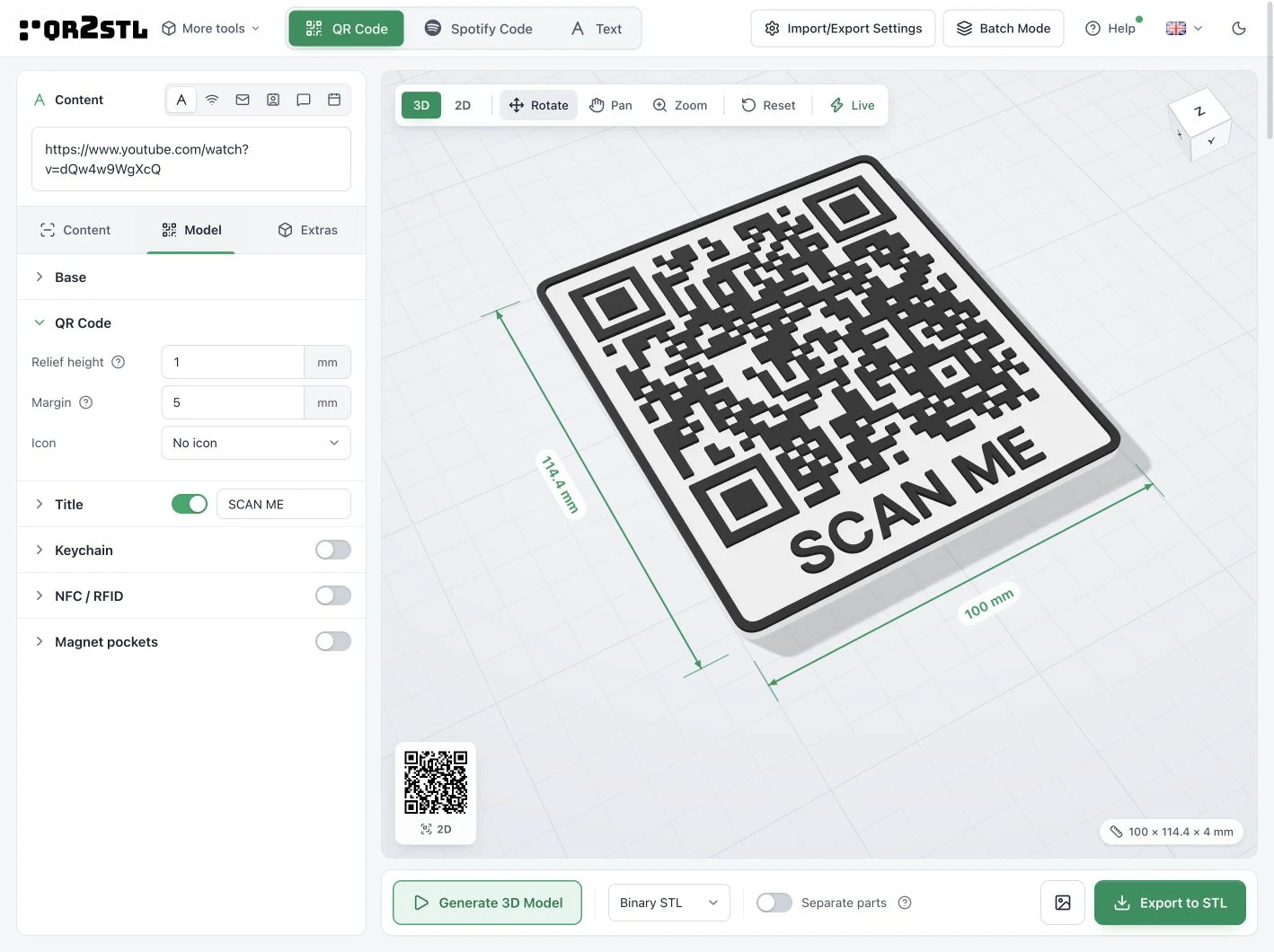This screenshot has width=1274, height=952.
Task: Open the language flag dropdown
Action: pos(1184,29)
